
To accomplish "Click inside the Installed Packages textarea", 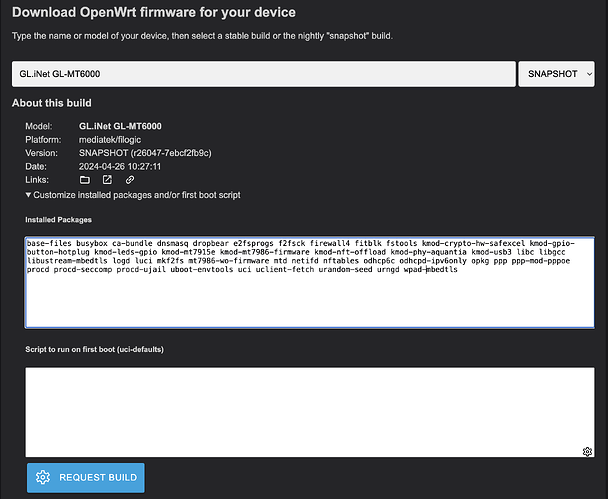I will (x=309, y=283).
